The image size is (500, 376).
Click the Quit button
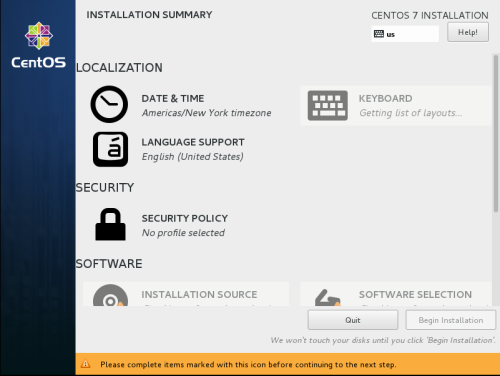click(353, 320)
